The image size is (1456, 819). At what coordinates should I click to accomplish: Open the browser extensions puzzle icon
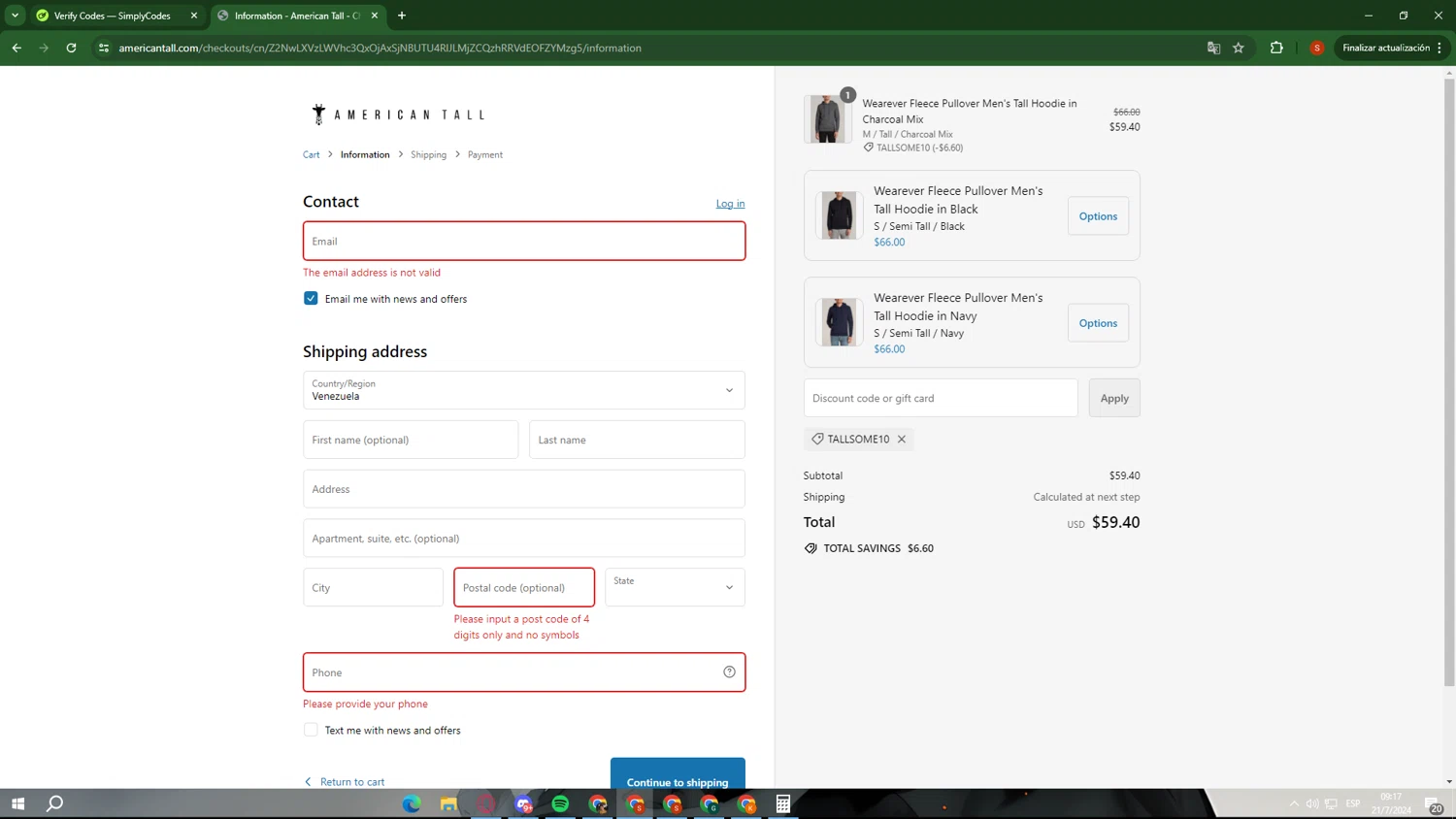[1276, 48]
